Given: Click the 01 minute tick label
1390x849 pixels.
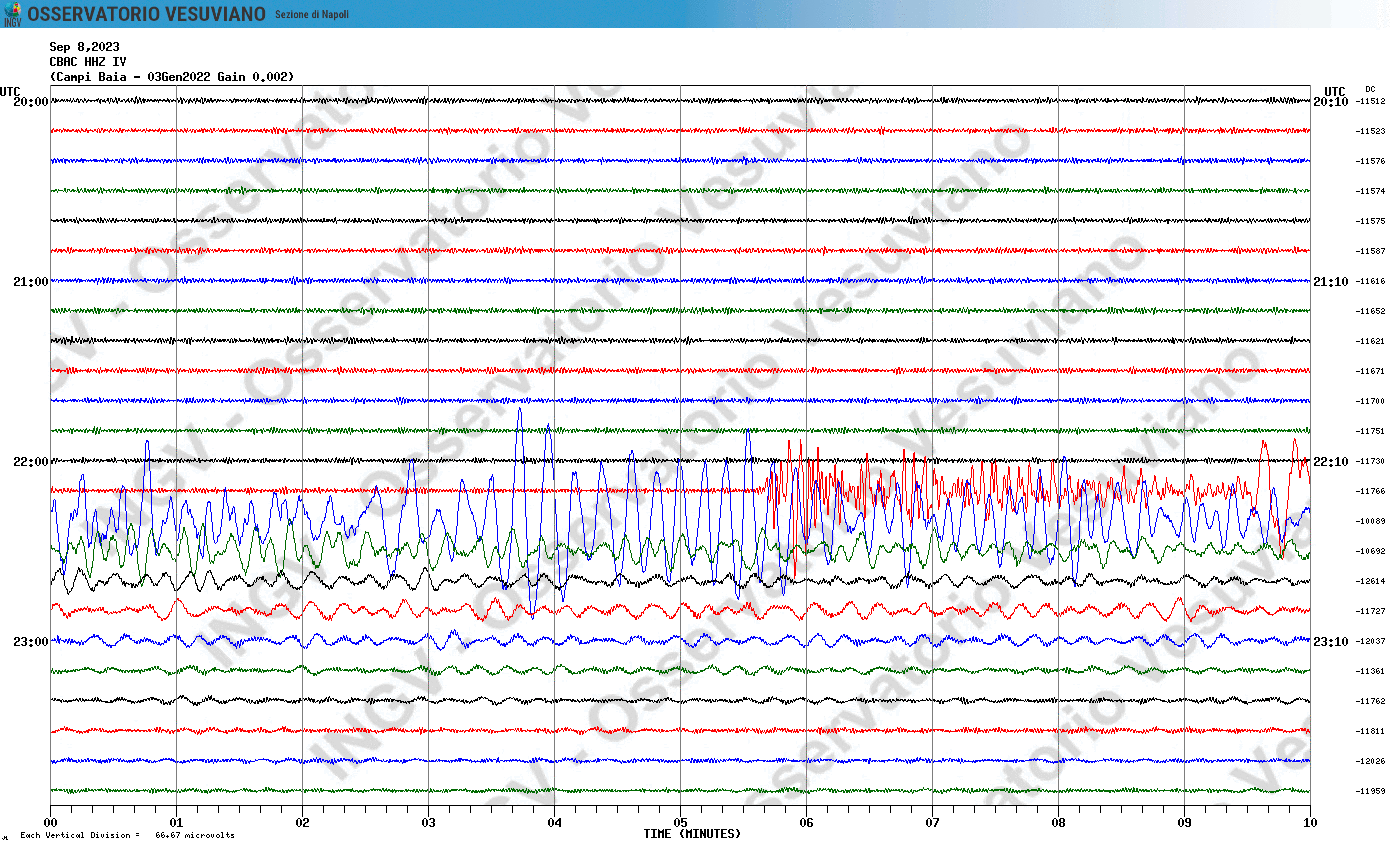Looking at the screenshot, I should click(176, 823).
